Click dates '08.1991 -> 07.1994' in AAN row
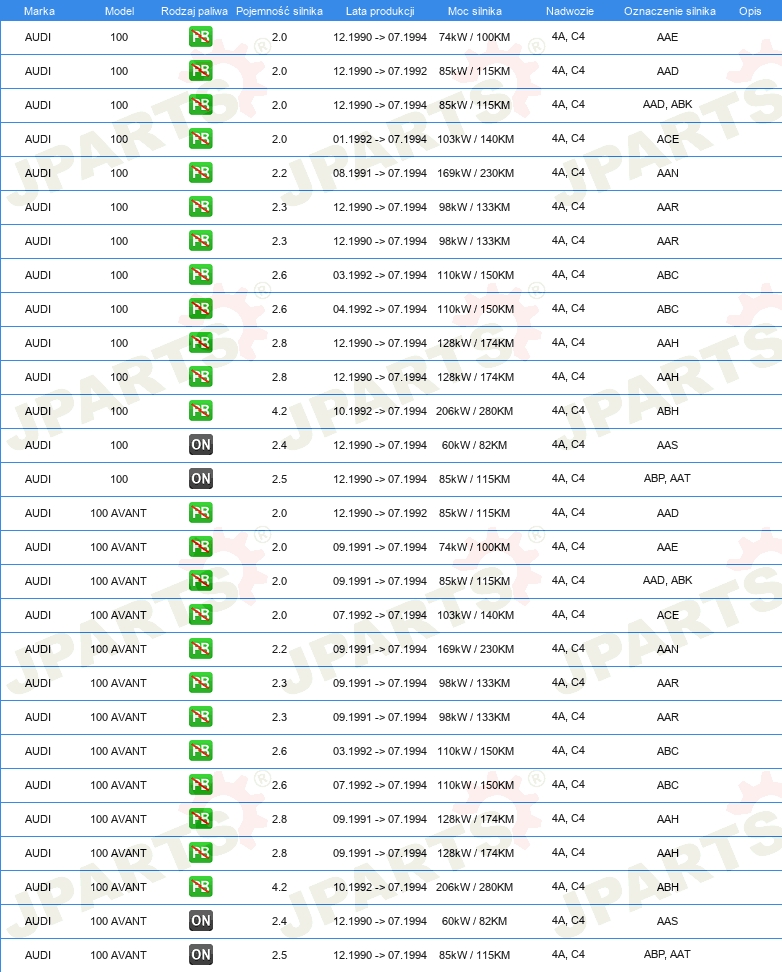Viewport: 782px width, 972px height. 380,173
